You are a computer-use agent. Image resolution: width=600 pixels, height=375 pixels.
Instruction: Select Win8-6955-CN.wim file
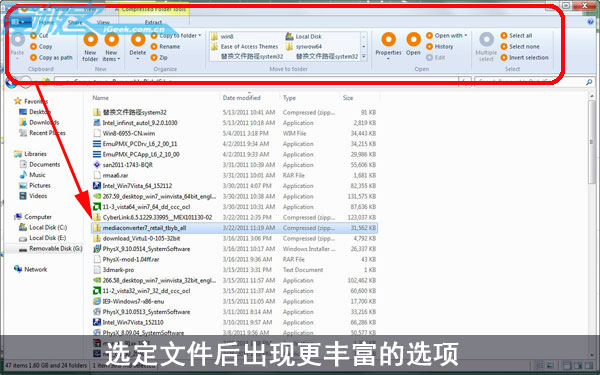point(129,133)
